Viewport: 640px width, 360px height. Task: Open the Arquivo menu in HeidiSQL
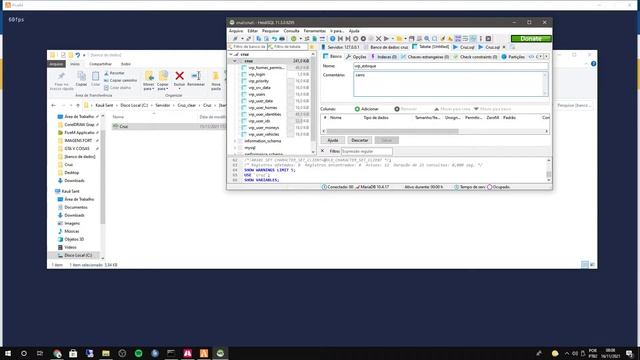pyautogui.click(x=236, y=31)
